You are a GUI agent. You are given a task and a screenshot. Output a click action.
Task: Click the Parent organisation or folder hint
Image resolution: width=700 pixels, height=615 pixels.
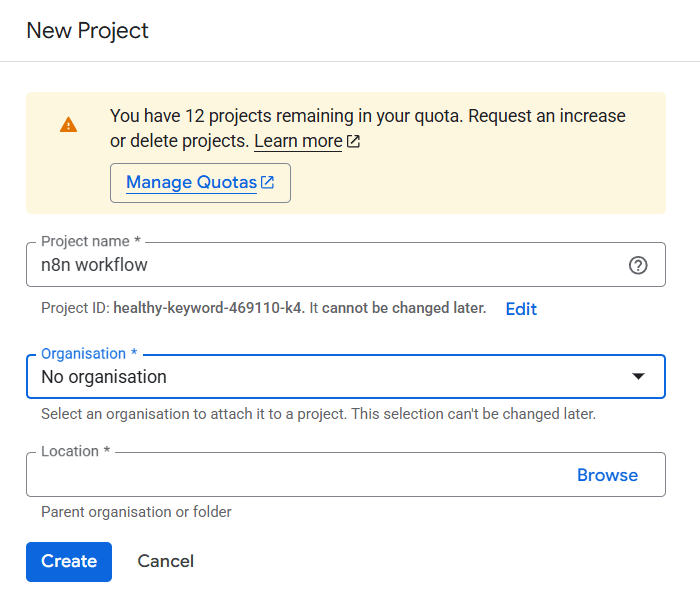[x=136, y=512]
